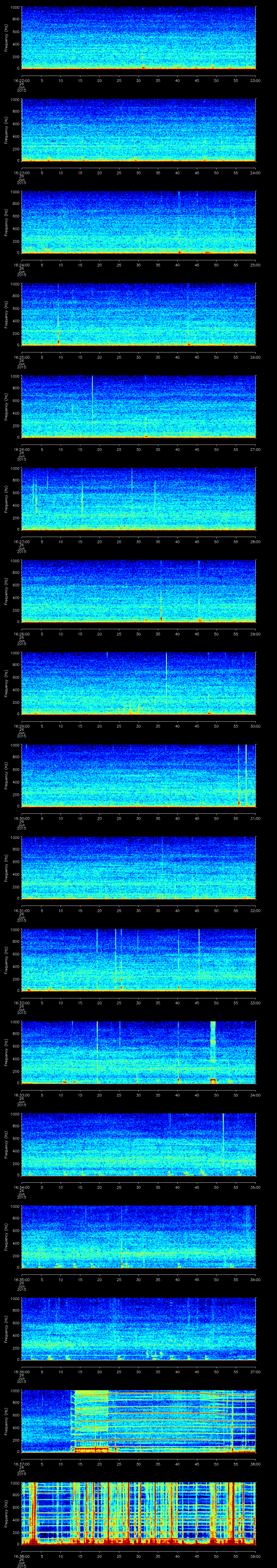This screenshot has height=1568, width=277.
Task: Select the spectrogram panel starting at 16:35:00
Action: pyautogui.click(x=138, y=1237)
